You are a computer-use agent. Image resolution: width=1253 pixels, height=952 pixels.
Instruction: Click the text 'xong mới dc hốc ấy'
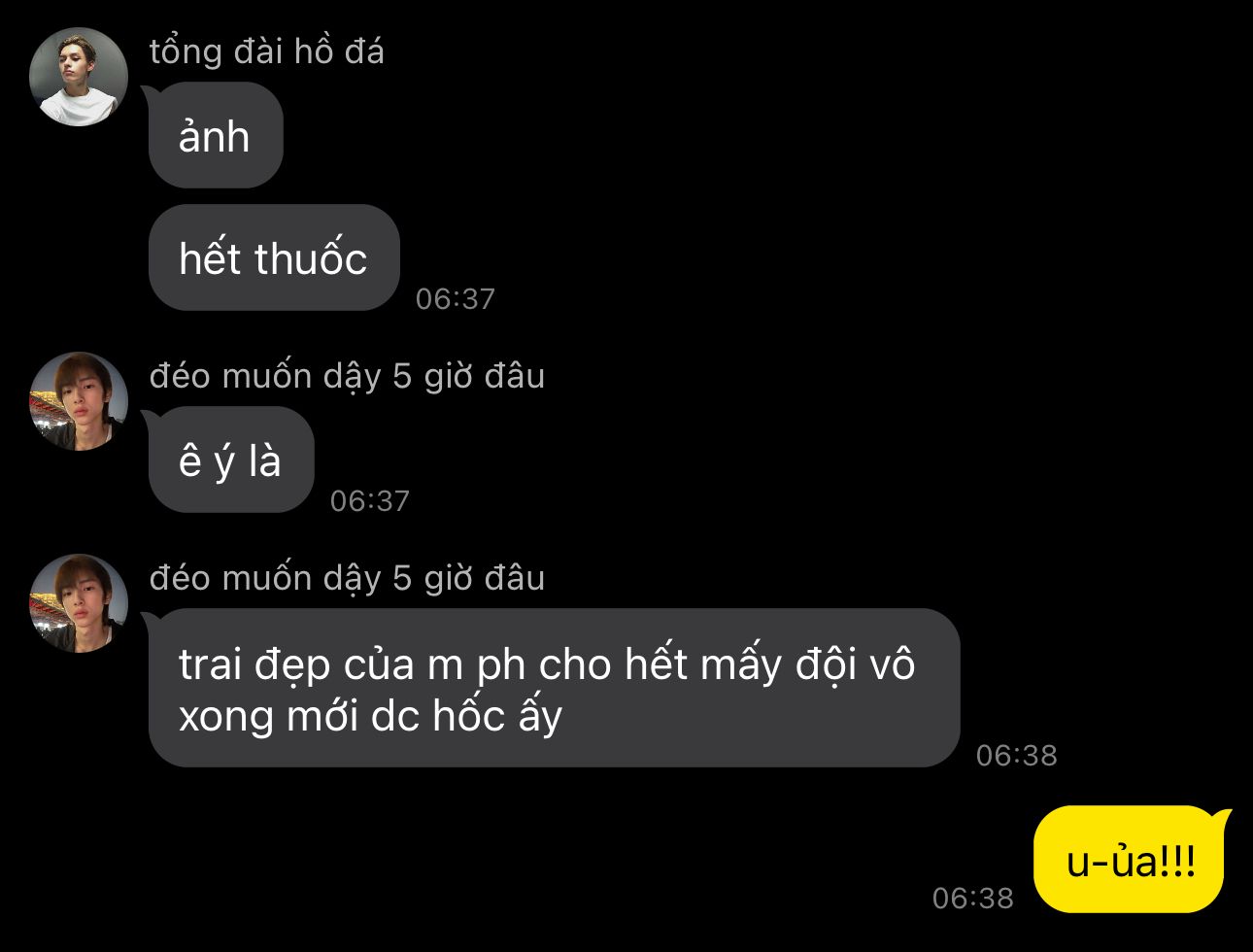click(370, 718)
